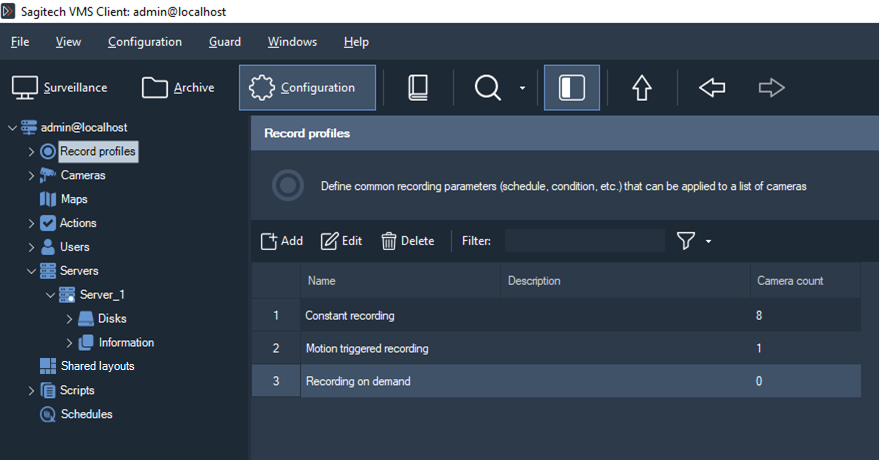Open the Windows menu
The height and width of the screenshot is (461, 880).
292,42
